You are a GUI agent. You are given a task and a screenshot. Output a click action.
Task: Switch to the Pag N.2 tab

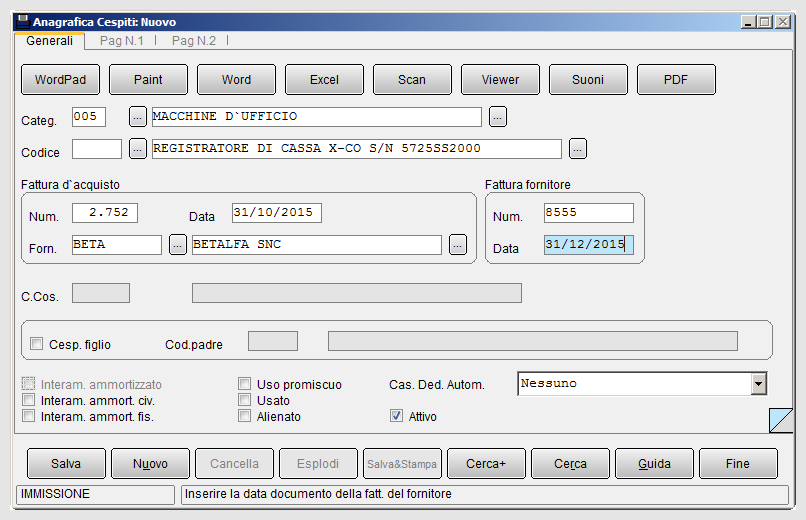pyautogui.click(x=194, y=41)
